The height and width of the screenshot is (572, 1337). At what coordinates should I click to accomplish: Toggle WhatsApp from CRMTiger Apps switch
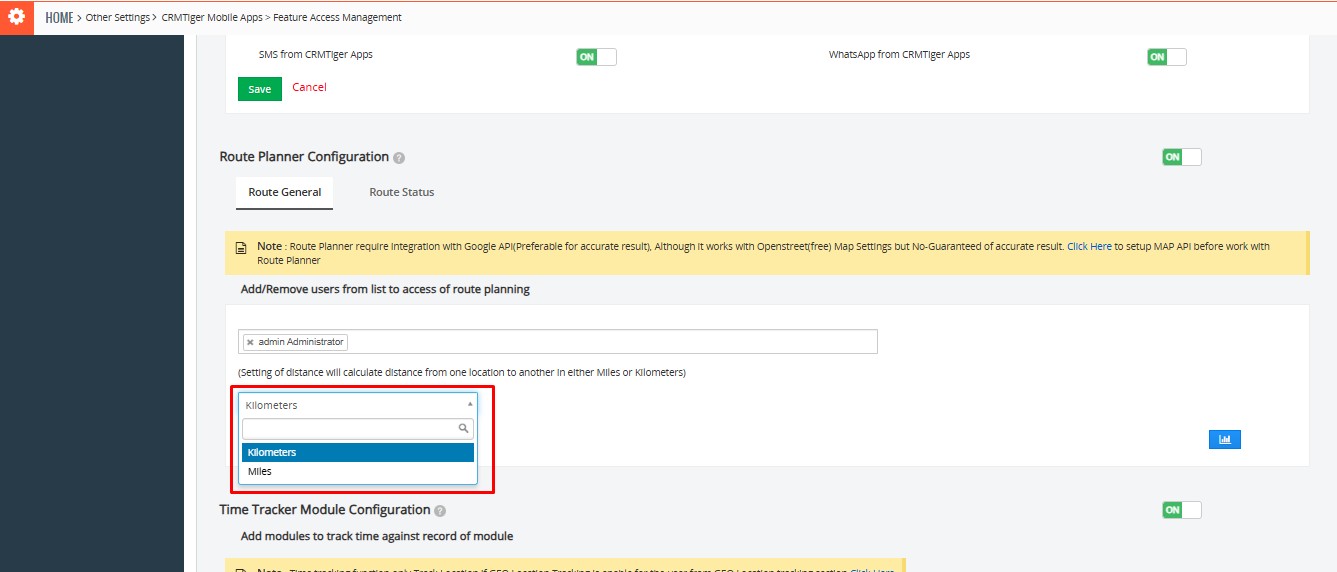click(1166, 57)
